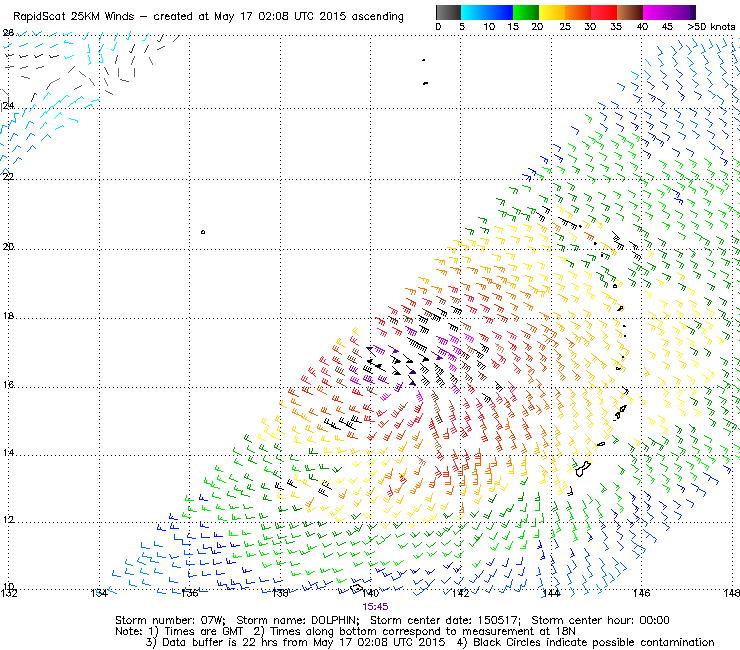Click the 14 latitude axis label
Screen dimensions: 740x650
(x=8, y=453)
